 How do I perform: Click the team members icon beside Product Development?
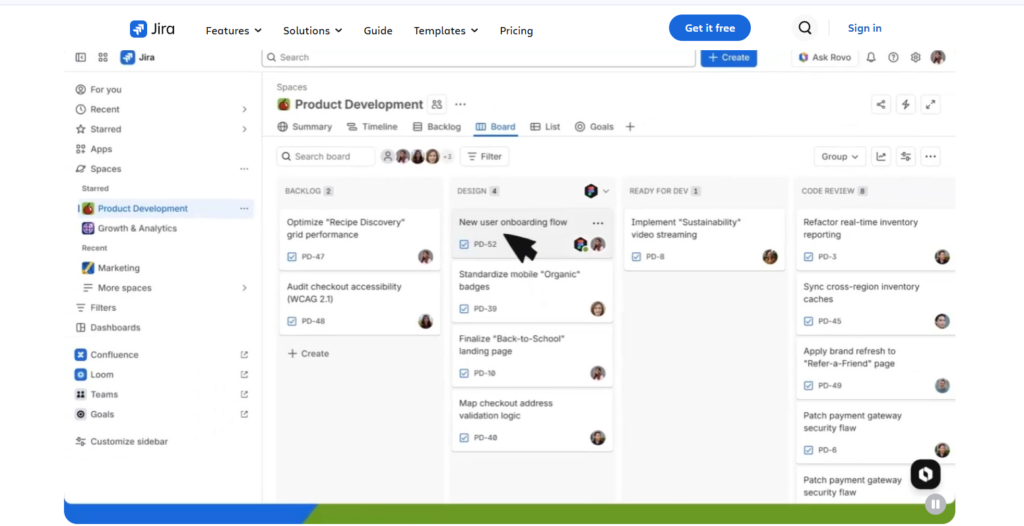(436, 105)
